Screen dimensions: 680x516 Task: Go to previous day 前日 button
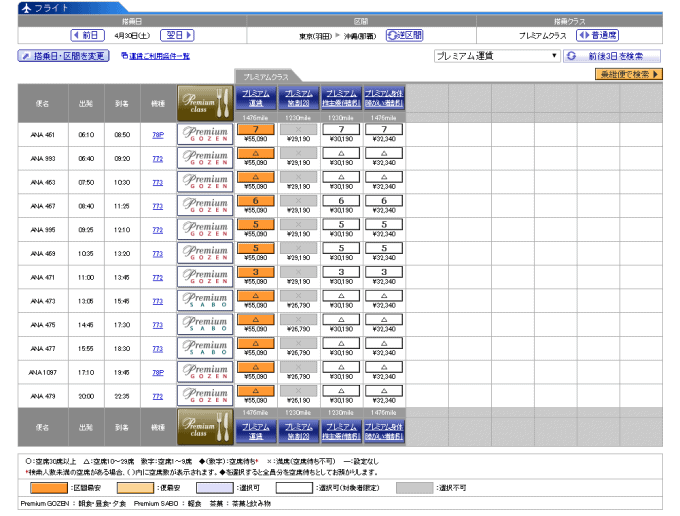(x=88, y=35)
